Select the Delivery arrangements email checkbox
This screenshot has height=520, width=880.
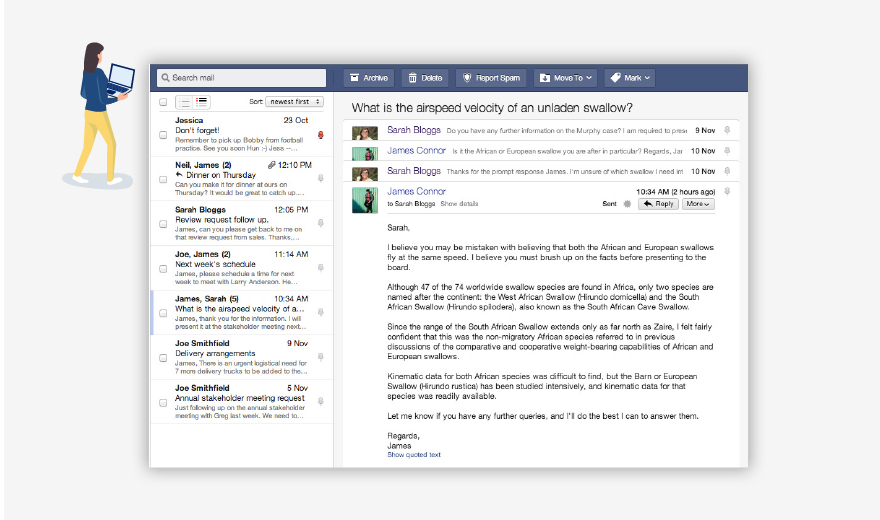click(163, 357)
